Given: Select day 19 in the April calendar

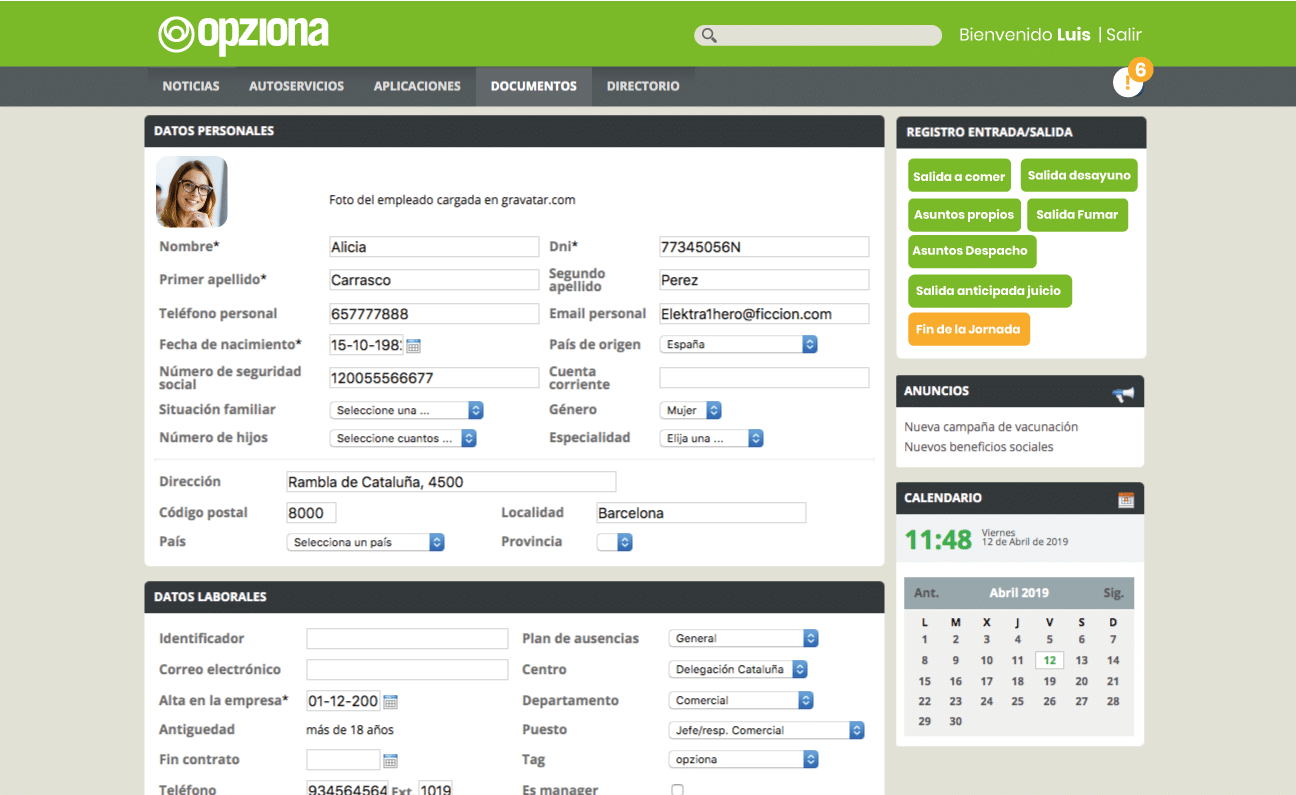Looking at the screenshot, I should coord(1049,681).
